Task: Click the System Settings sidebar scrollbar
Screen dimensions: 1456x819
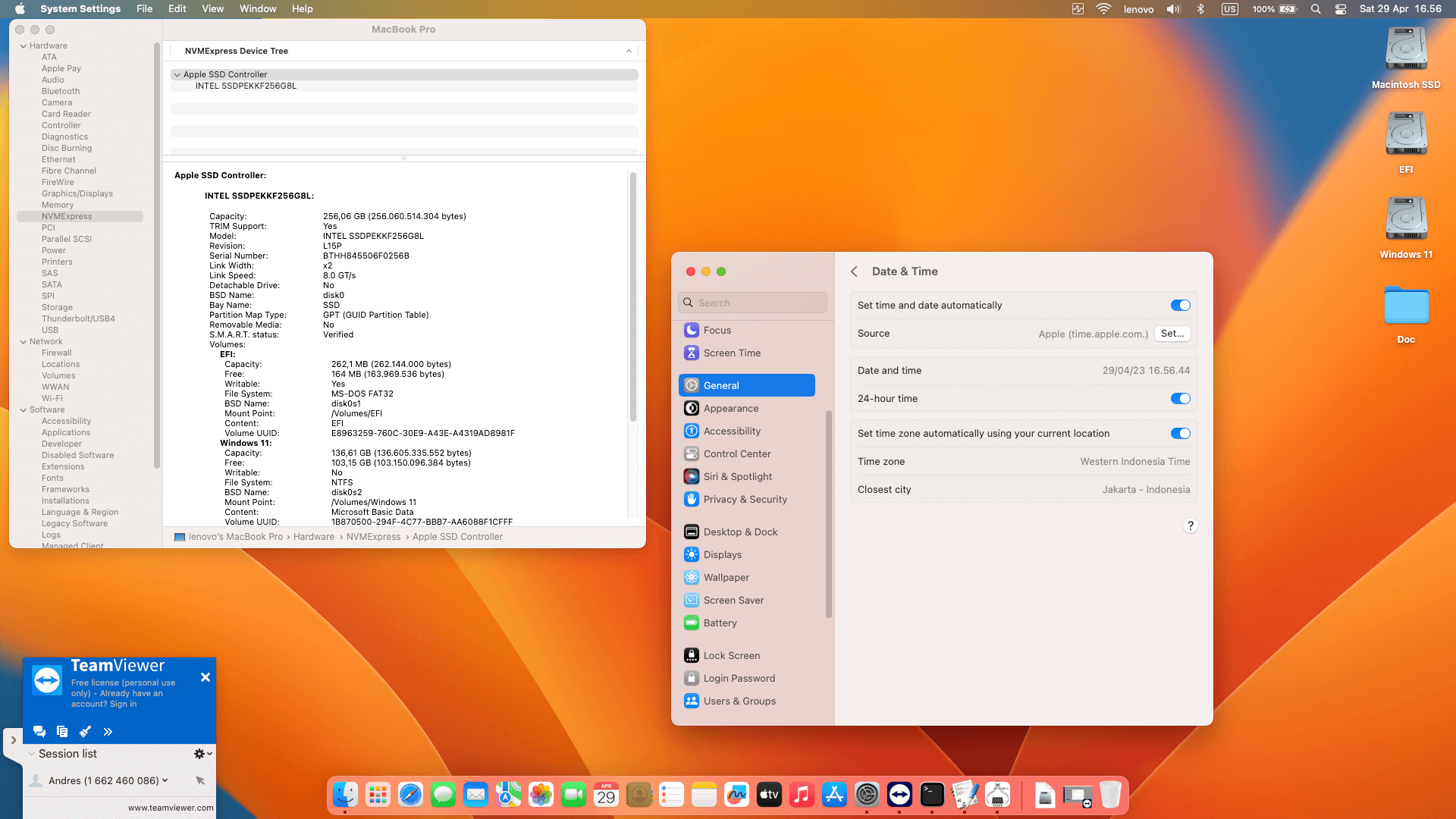Action: [x=829, y=514]
